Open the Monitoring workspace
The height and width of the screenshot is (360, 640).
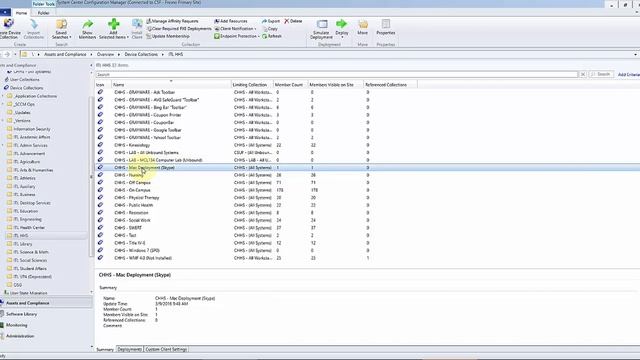[16, 325]
